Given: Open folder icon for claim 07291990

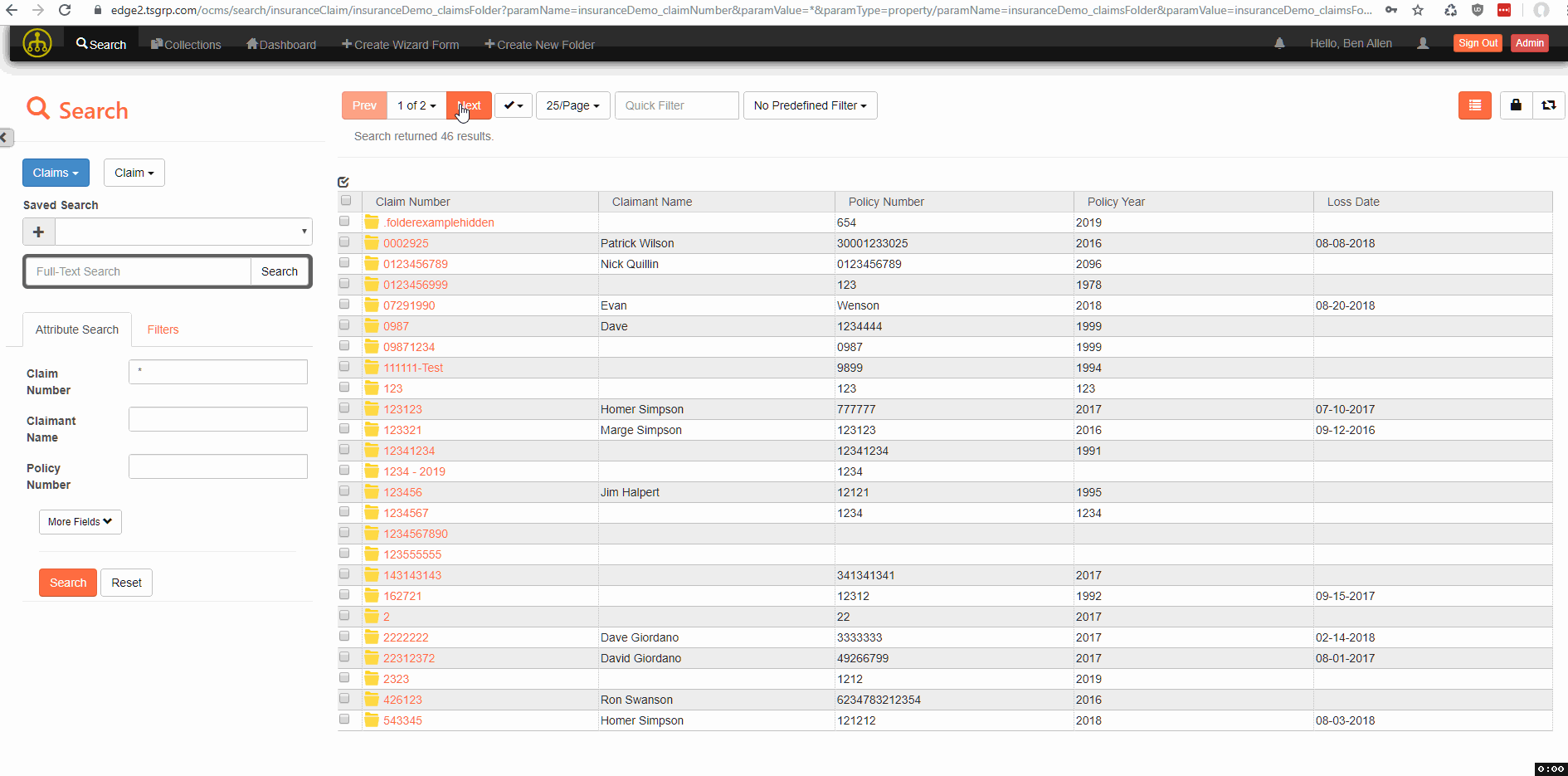Looking at the screenshot, I should (x=372, y=305).
